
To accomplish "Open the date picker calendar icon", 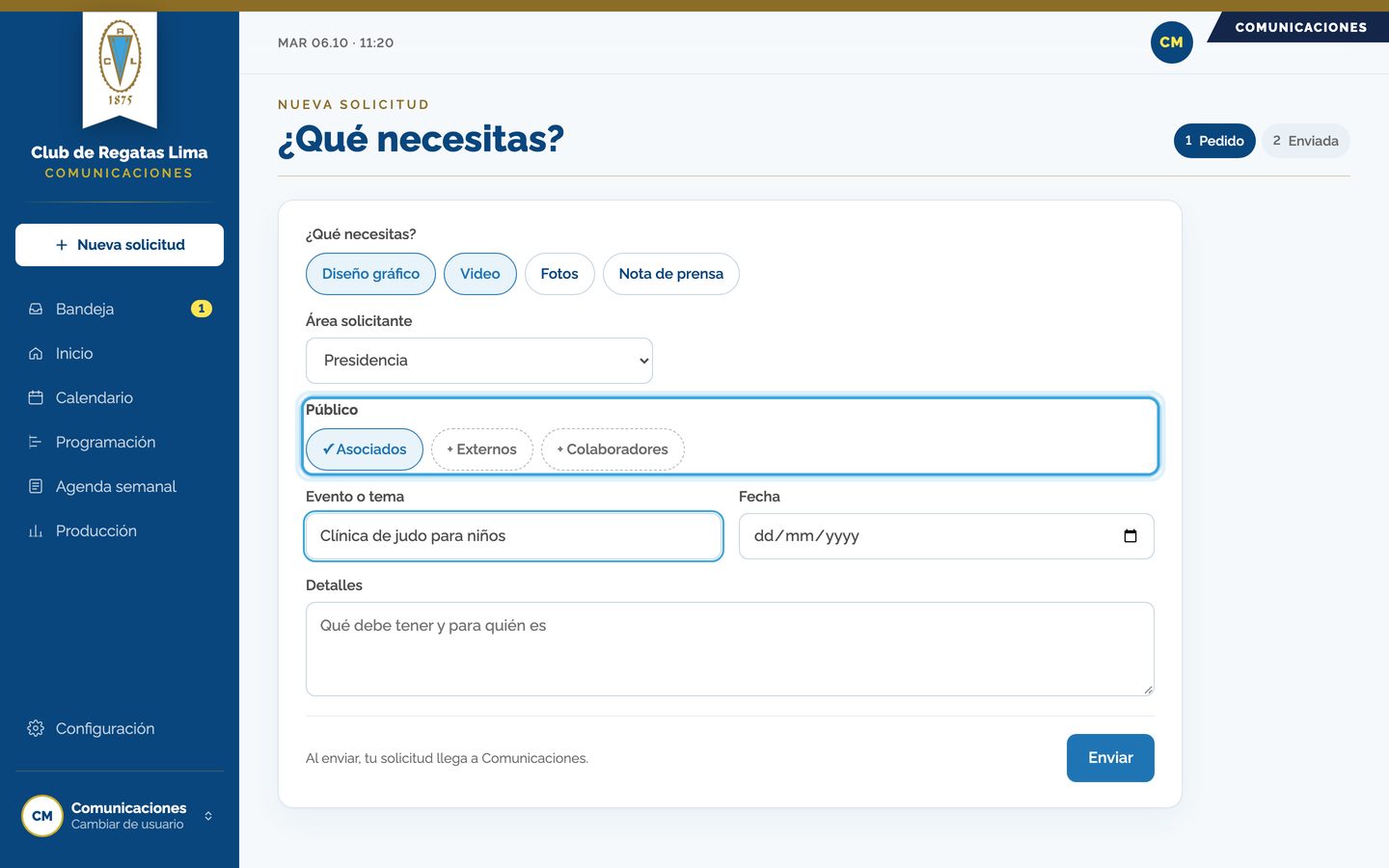I will pos(1130,536).
